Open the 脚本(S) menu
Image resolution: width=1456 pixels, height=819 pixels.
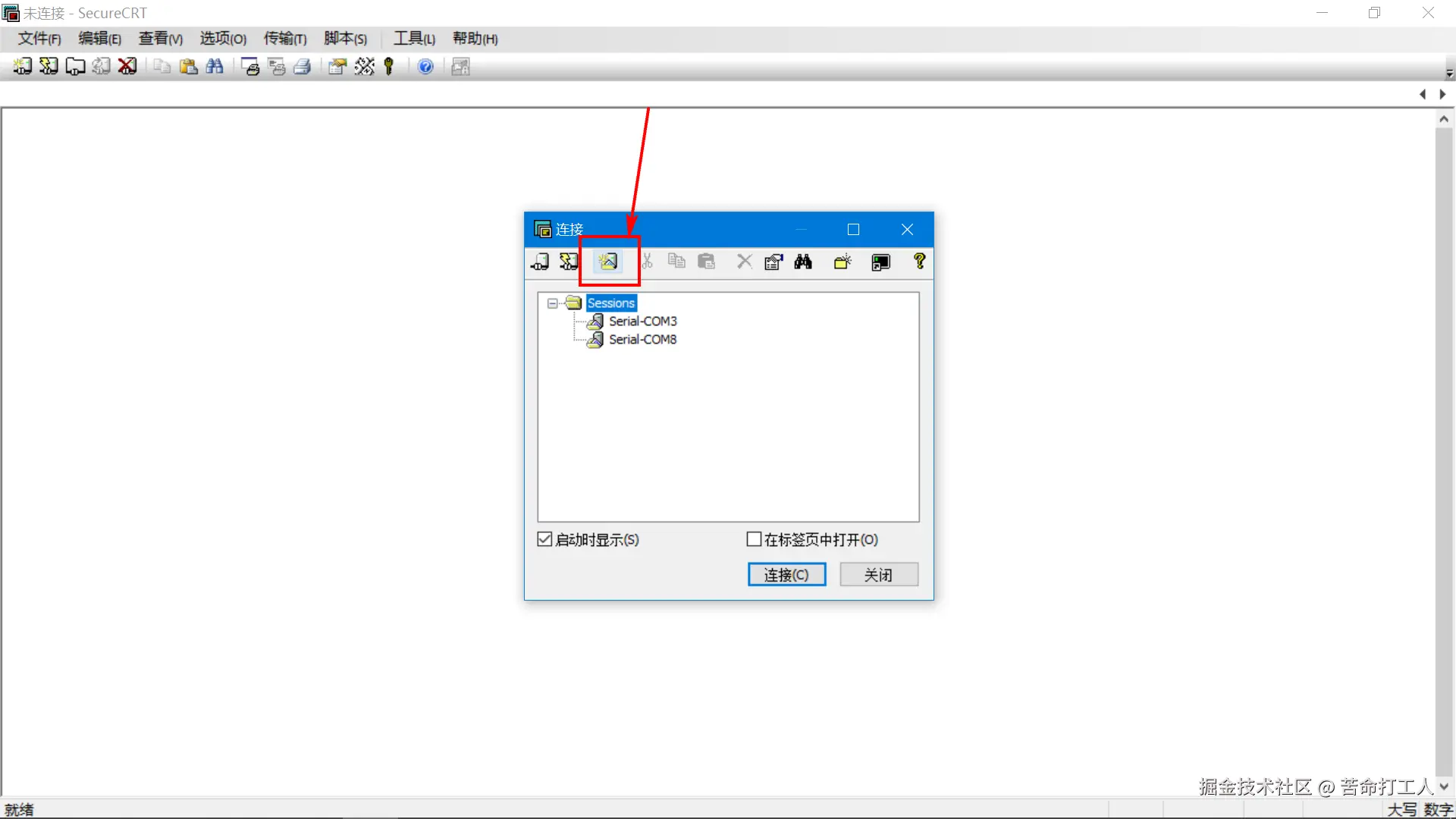coord(346,39)
